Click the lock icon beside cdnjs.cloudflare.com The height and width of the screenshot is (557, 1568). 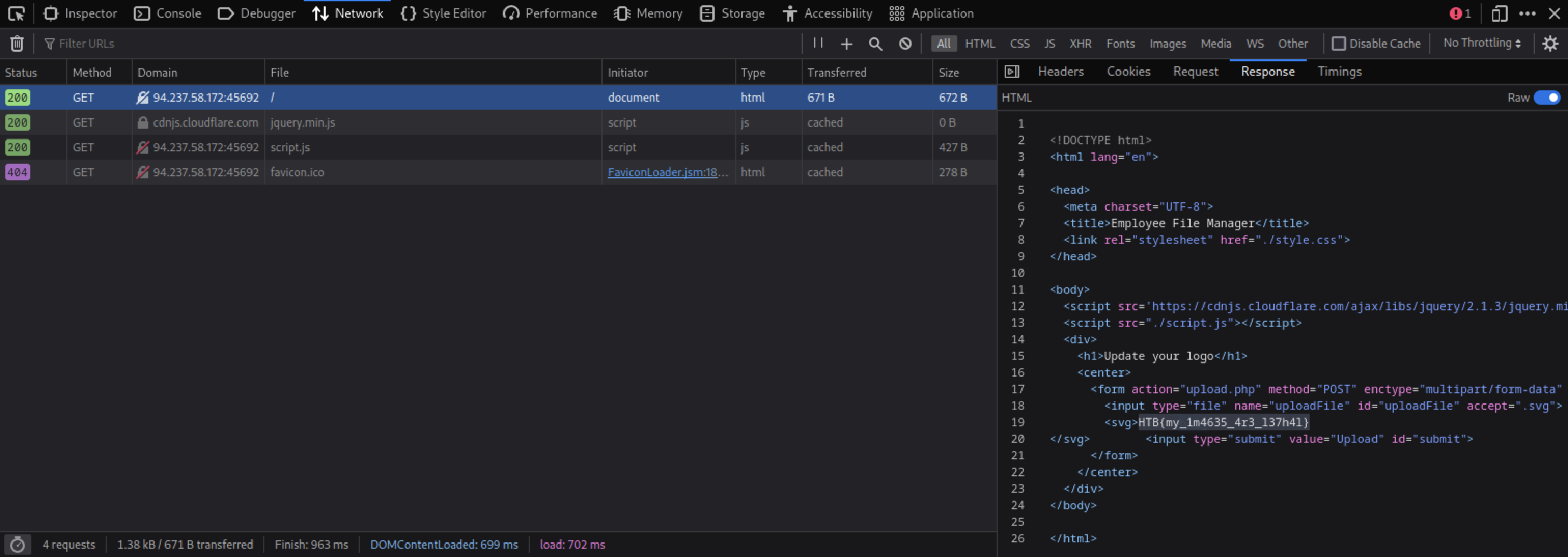click(x=143, y=122)
